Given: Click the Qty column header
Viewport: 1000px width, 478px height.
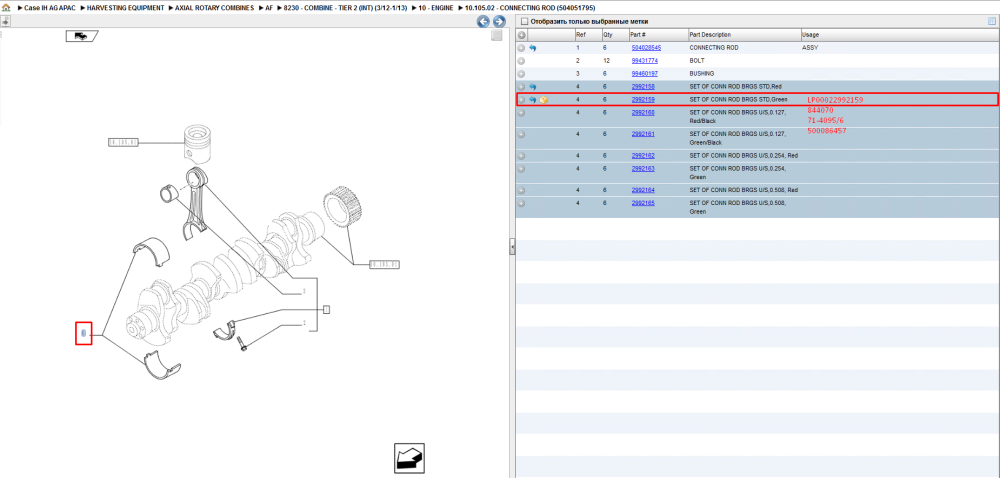Looking at the screenshot, I should pyautogui.click(x=608, y=35).
